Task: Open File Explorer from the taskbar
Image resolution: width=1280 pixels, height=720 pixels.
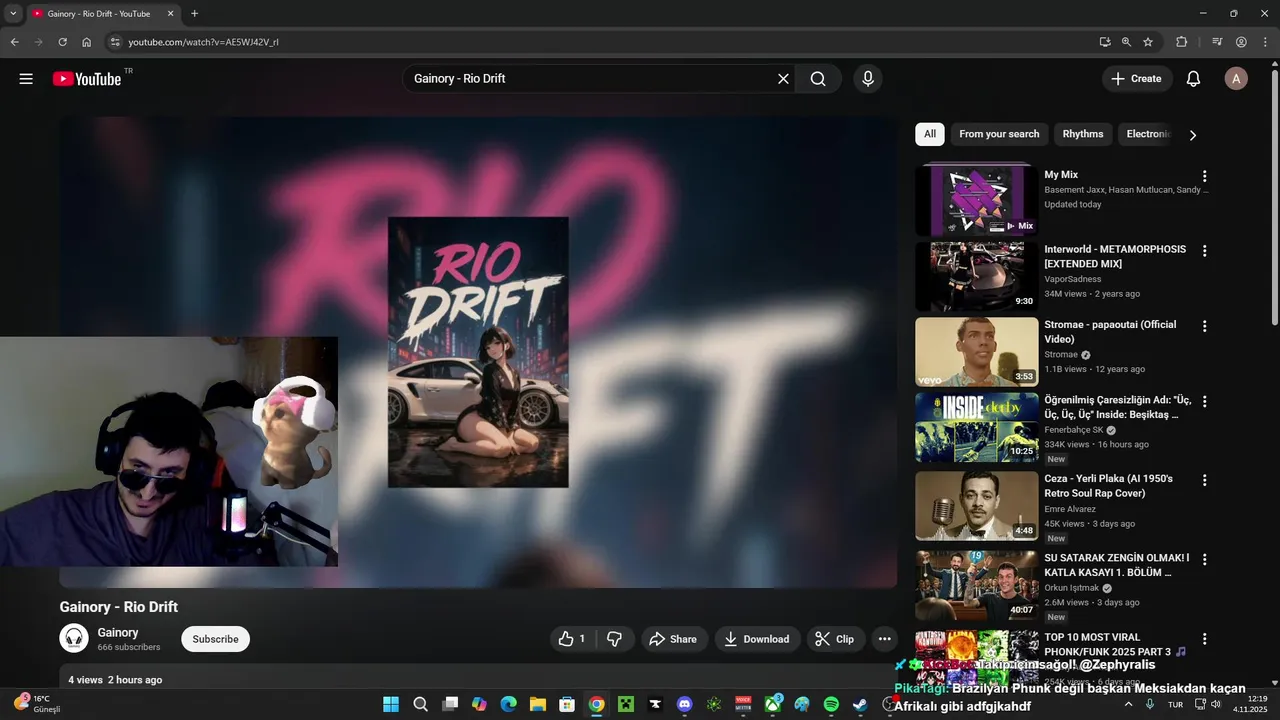Action: pos(537,704)
